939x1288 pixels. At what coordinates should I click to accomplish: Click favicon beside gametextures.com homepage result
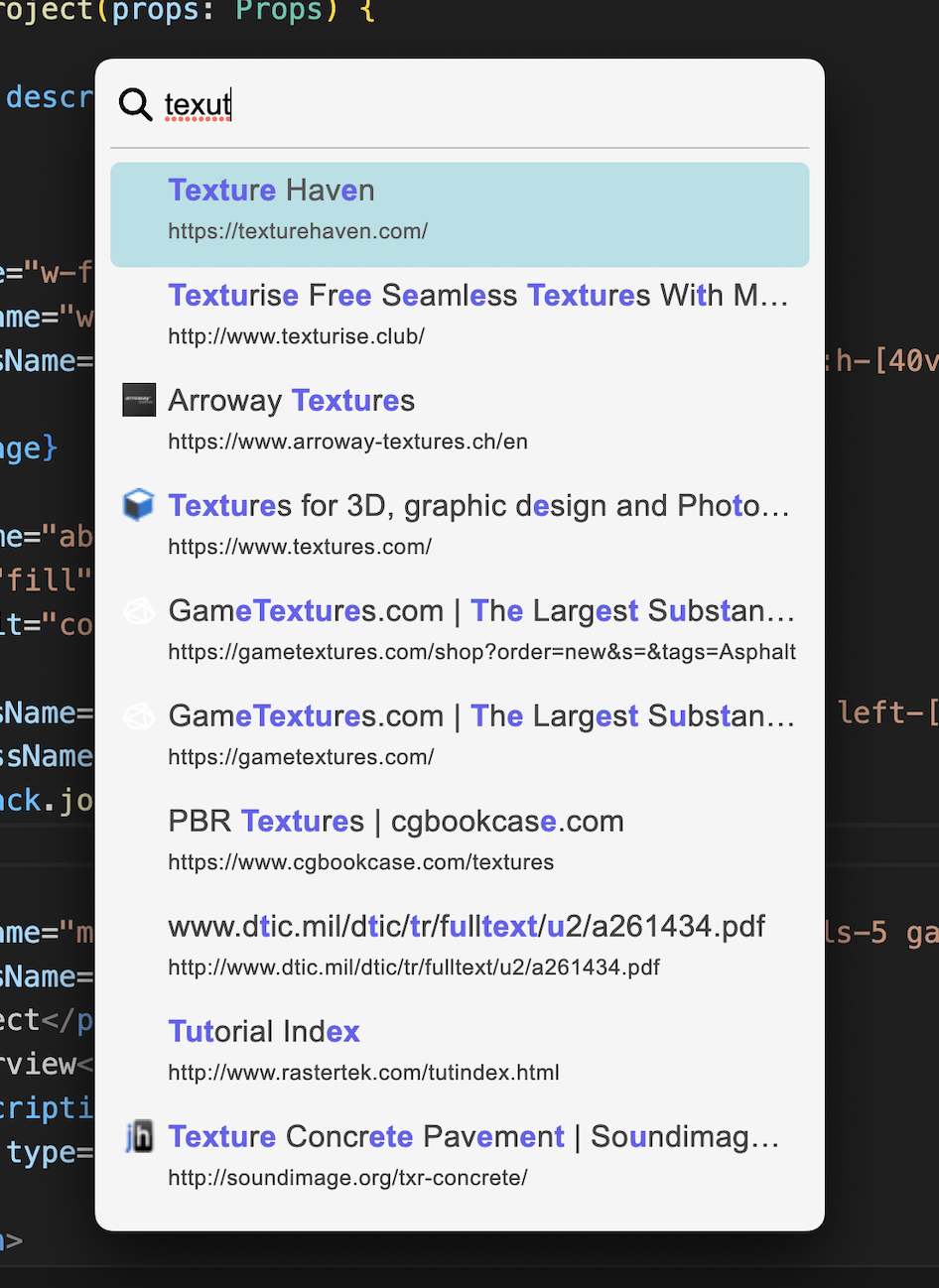pyautogui.click(x=139, y=716)
